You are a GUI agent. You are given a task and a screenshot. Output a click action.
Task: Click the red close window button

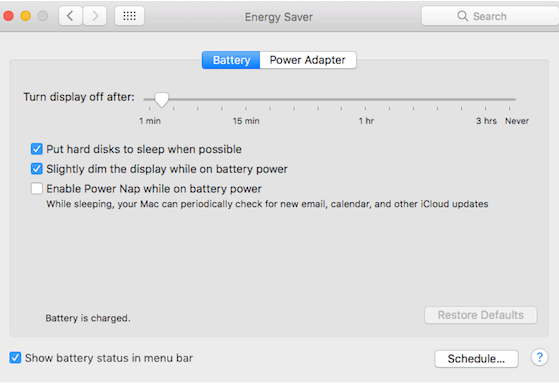pyautogui.click(x=9, y=16)
